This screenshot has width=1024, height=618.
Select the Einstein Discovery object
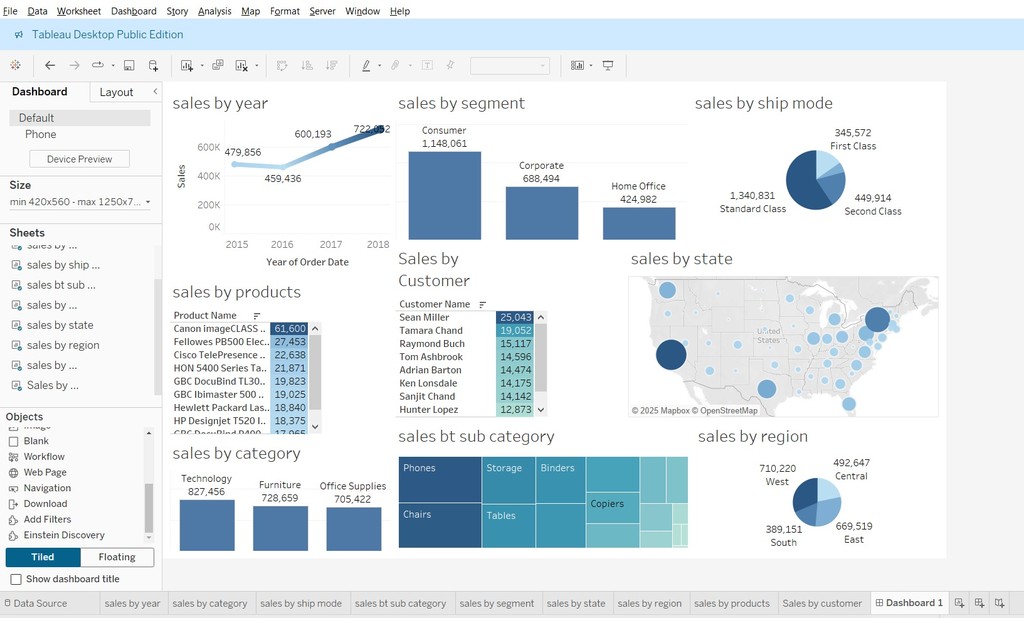[64, 535]
